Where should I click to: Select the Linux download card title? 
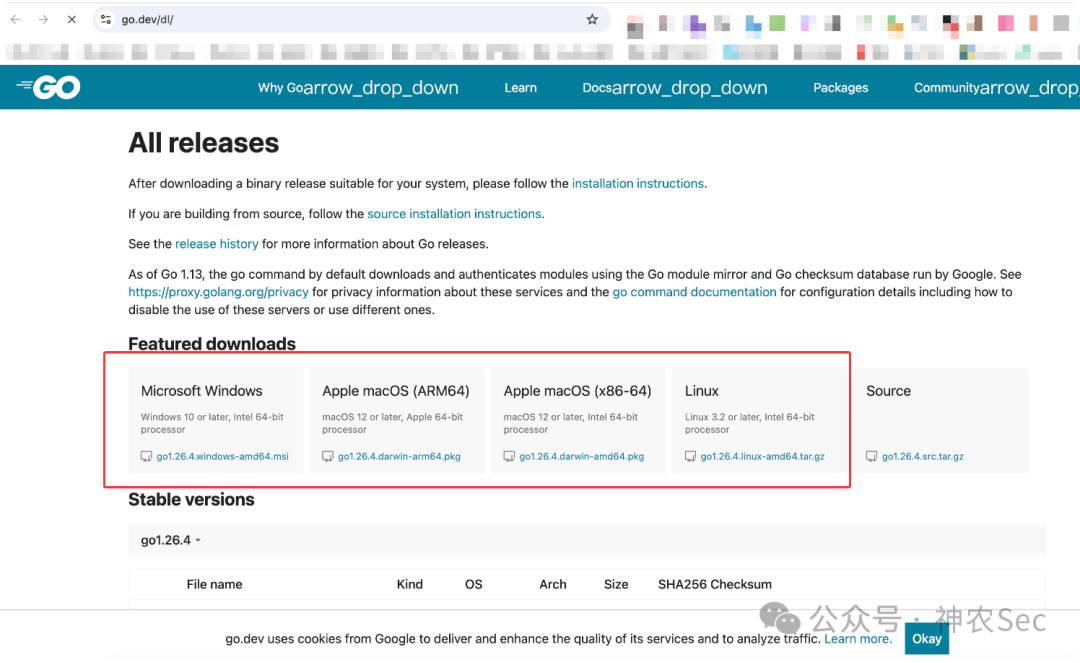pyautogui.click(x=702, y=391)
